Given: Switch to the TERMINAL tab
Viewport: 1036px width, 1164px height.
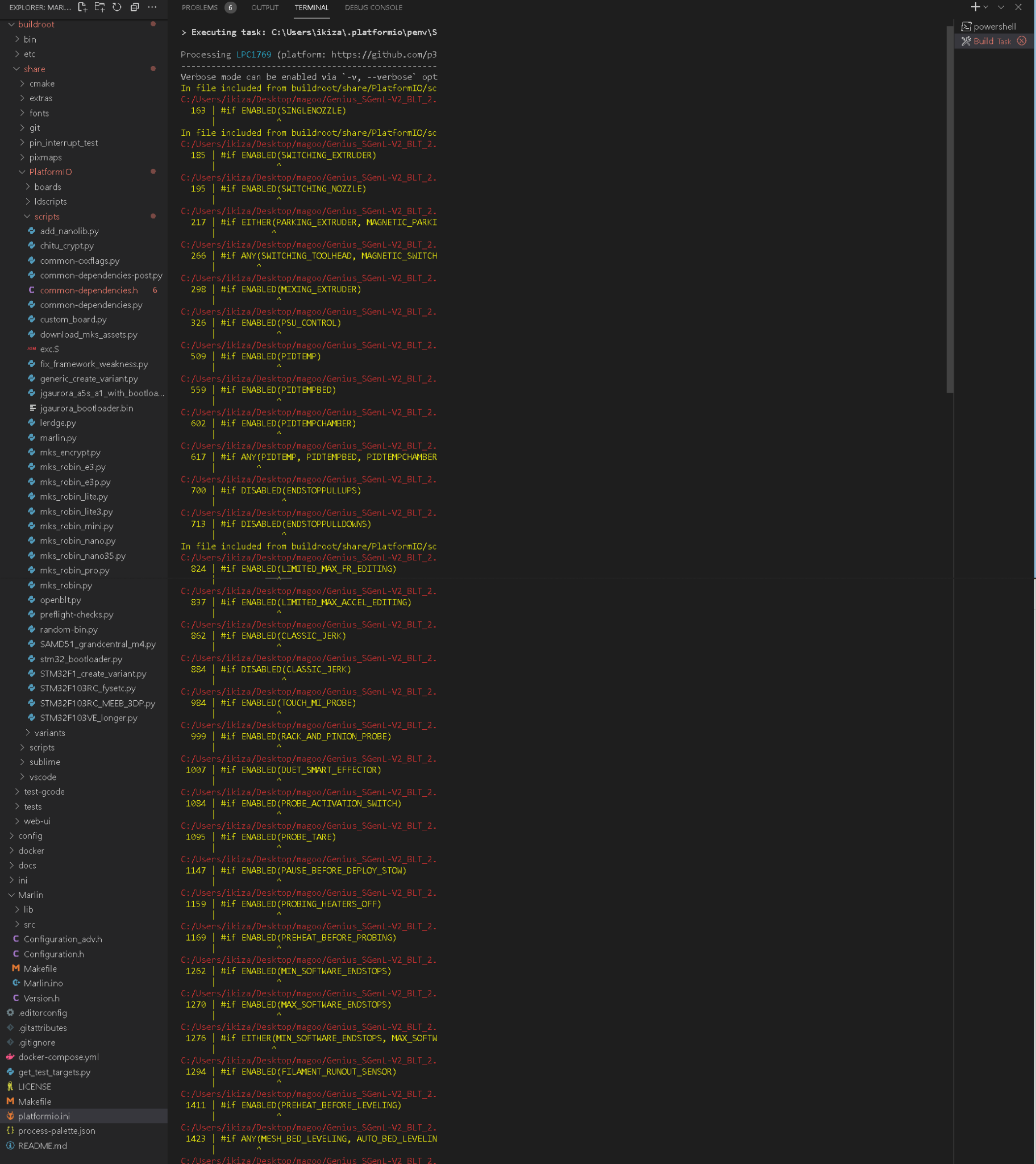Looking at the screenshot, I should [x=311, y=7].
